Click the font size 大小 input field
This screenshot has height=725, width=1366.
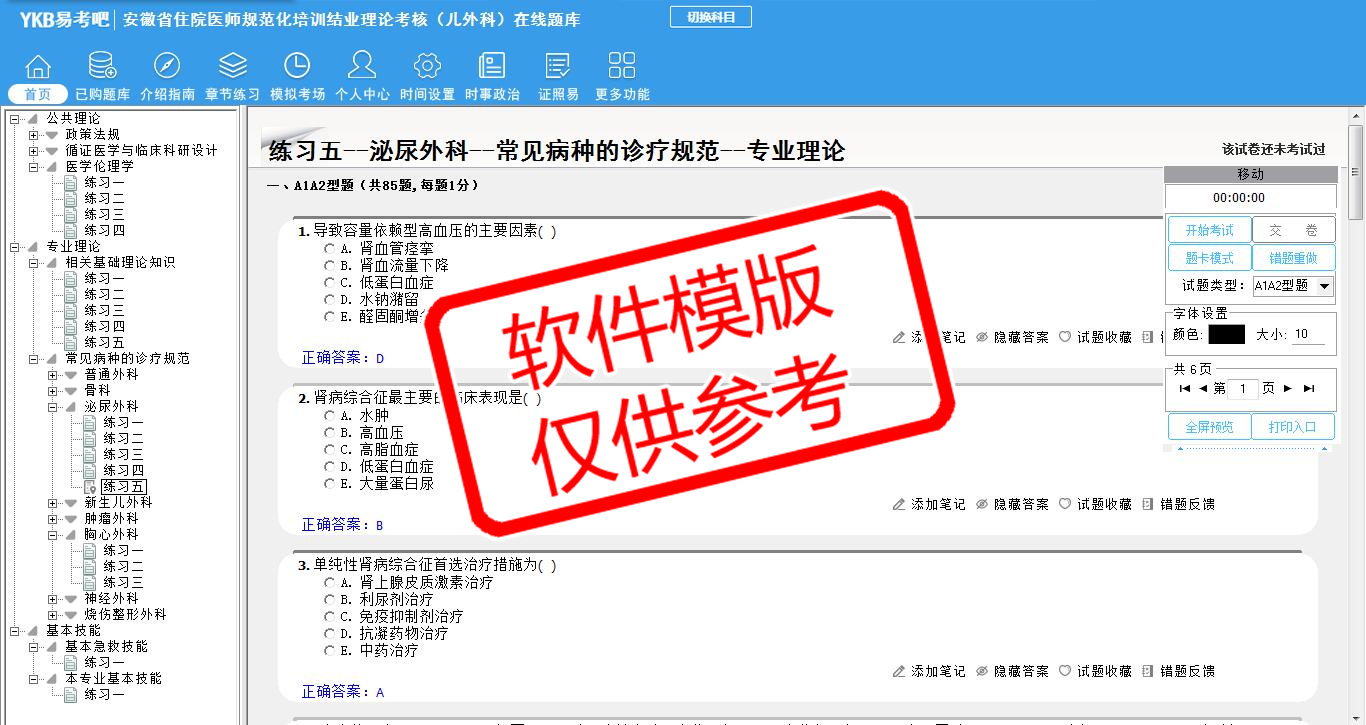pyautogui.click(x=1309, y=335)
